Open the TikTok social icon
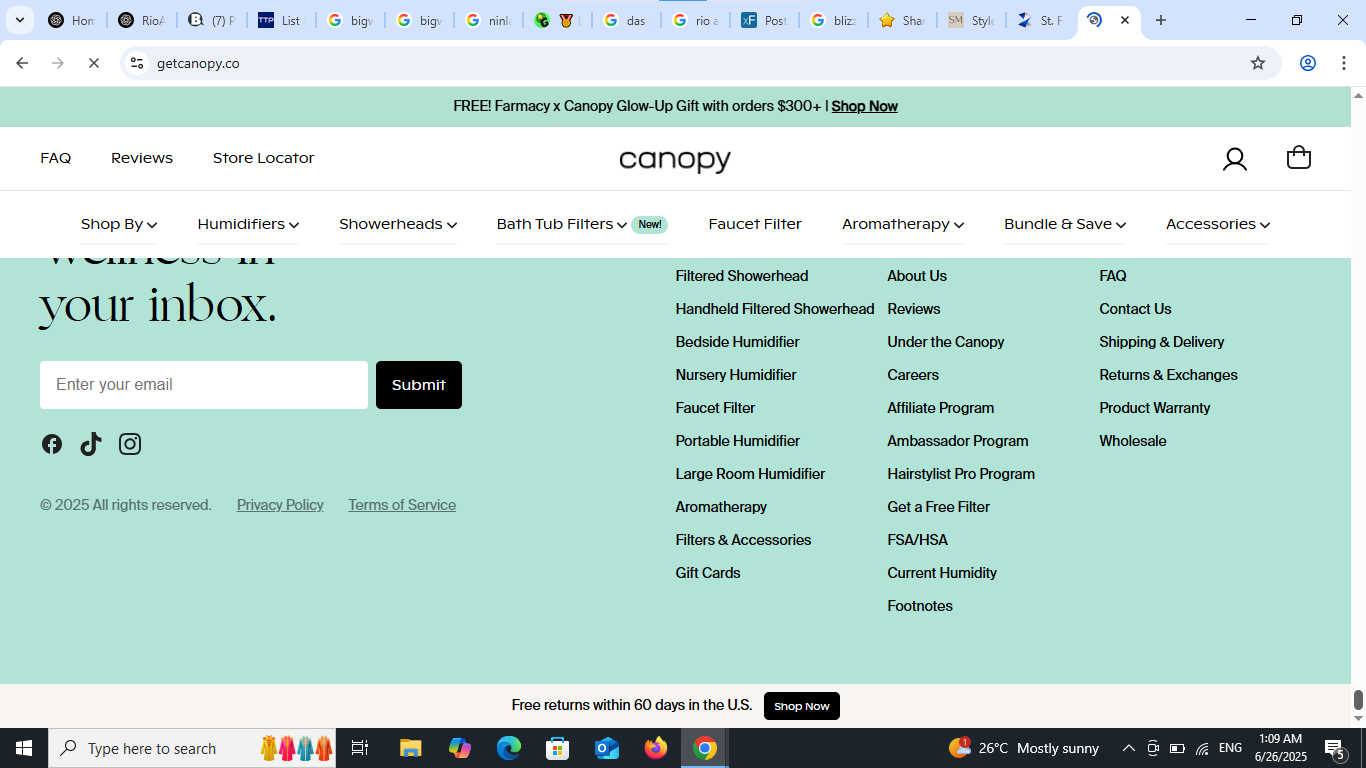 [91, 444]
